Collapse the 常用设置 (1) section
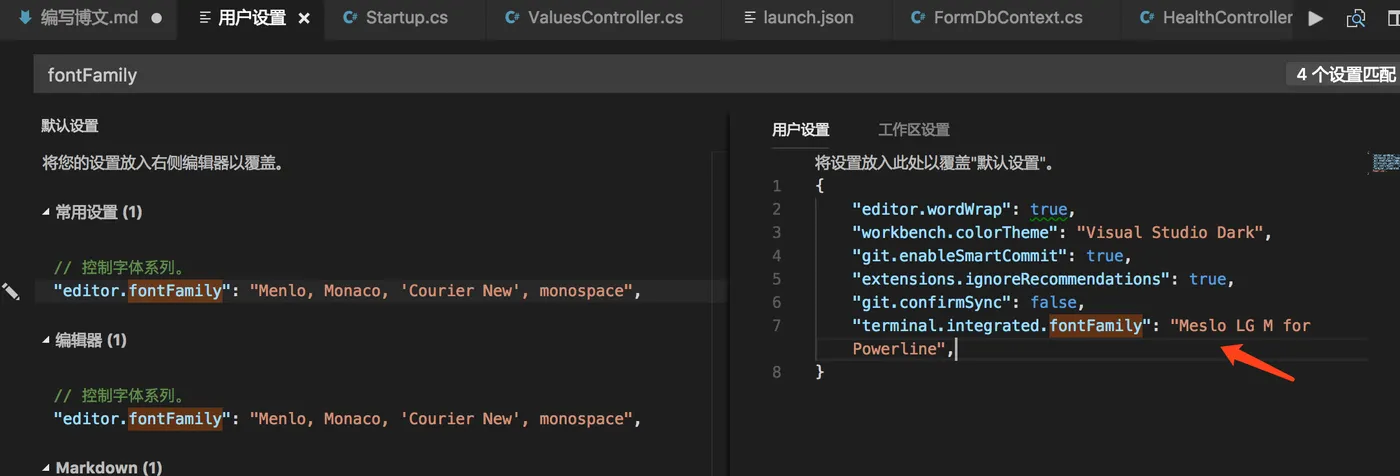1400x476 pixels. [x=45, y=212]
